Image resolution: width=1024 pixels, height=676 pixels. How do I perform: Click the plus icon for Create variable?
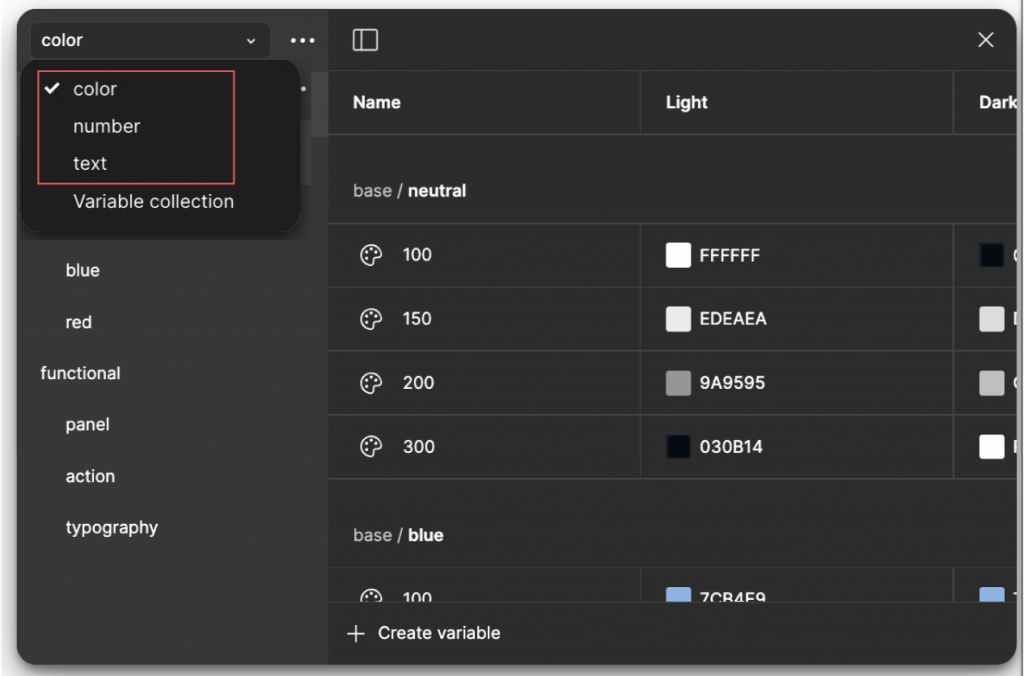click(355, 633)
